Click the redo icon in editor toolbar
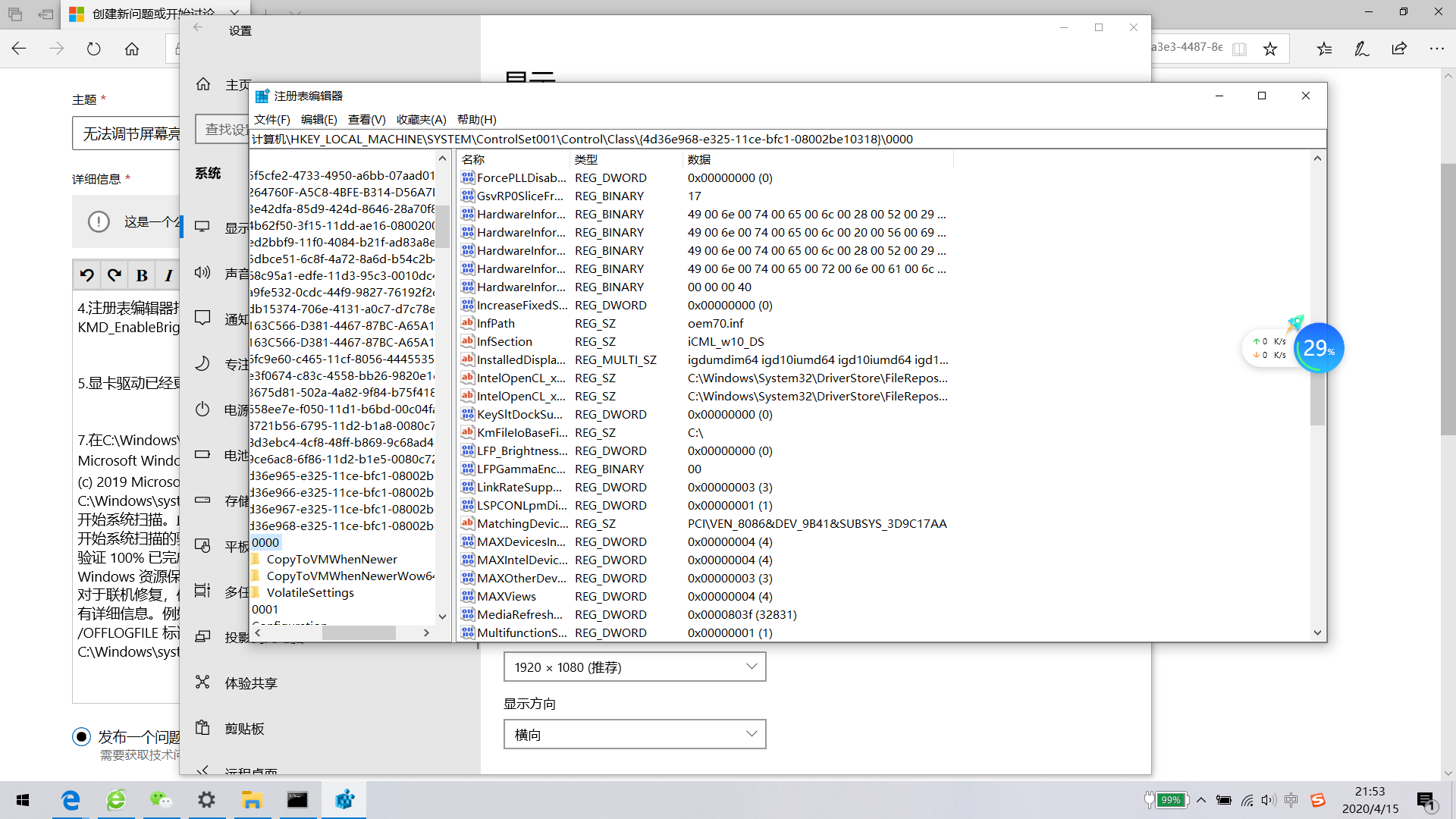 [115, 275]
